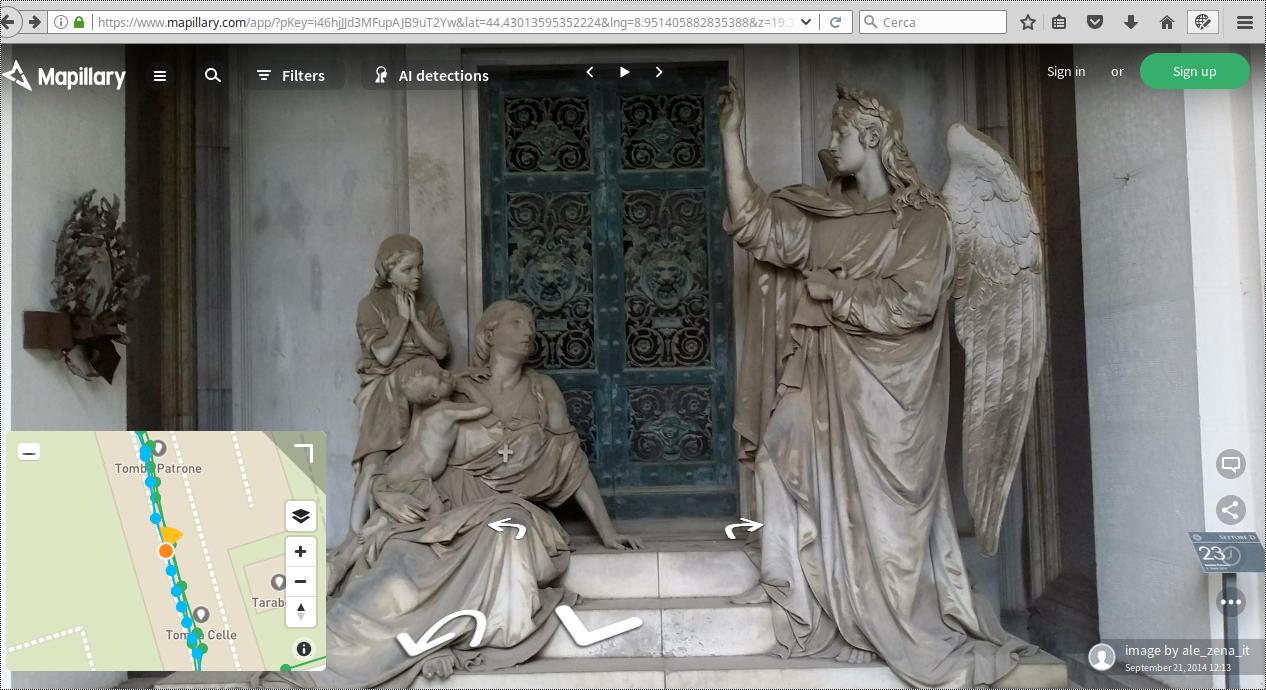Screen dimensions: 1266x690
Task: Go to previous image in sequence
Action: tap(590, 72)
